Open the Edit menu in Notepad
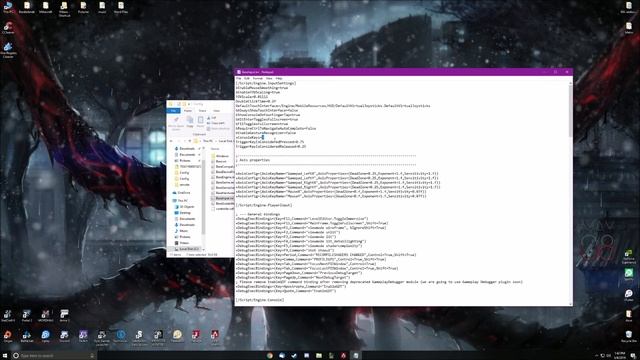The image size is (640, 360). coord(247,78)
